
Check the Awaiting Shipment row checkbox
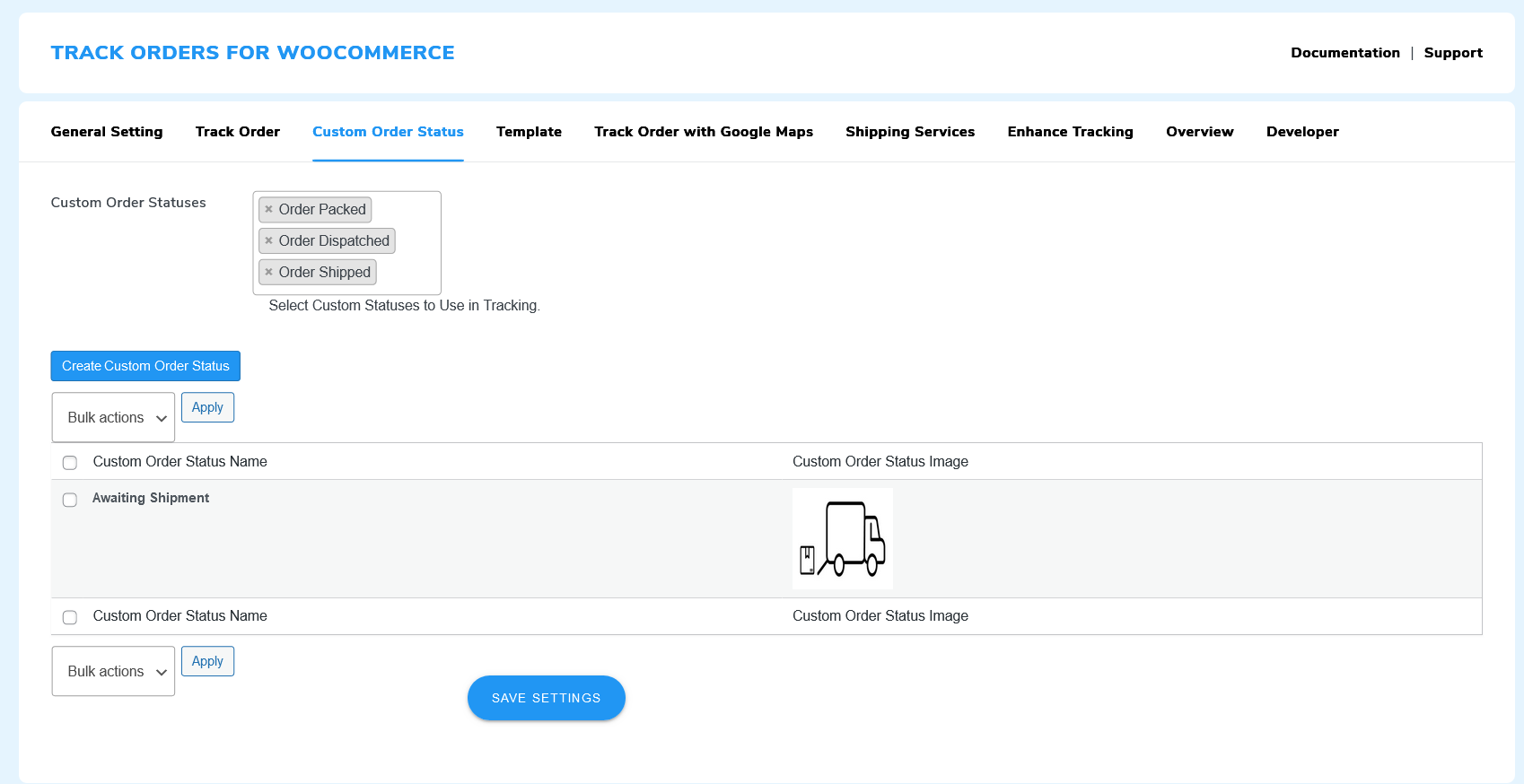click(70, 500)
